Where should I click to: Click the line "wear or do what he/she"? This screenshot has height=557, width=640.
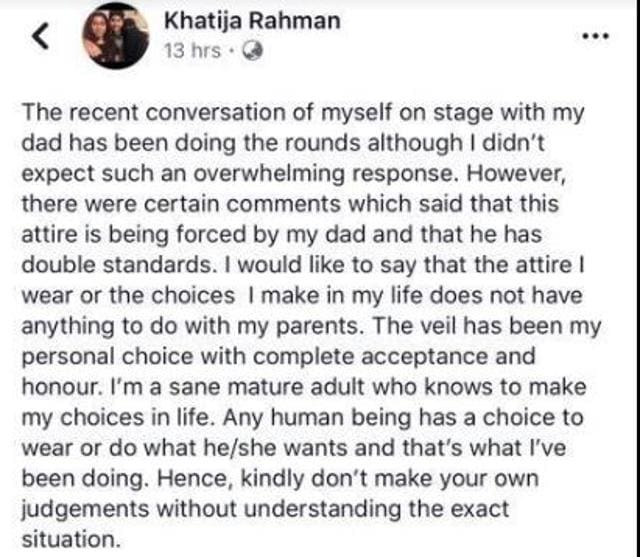point(293,448)
